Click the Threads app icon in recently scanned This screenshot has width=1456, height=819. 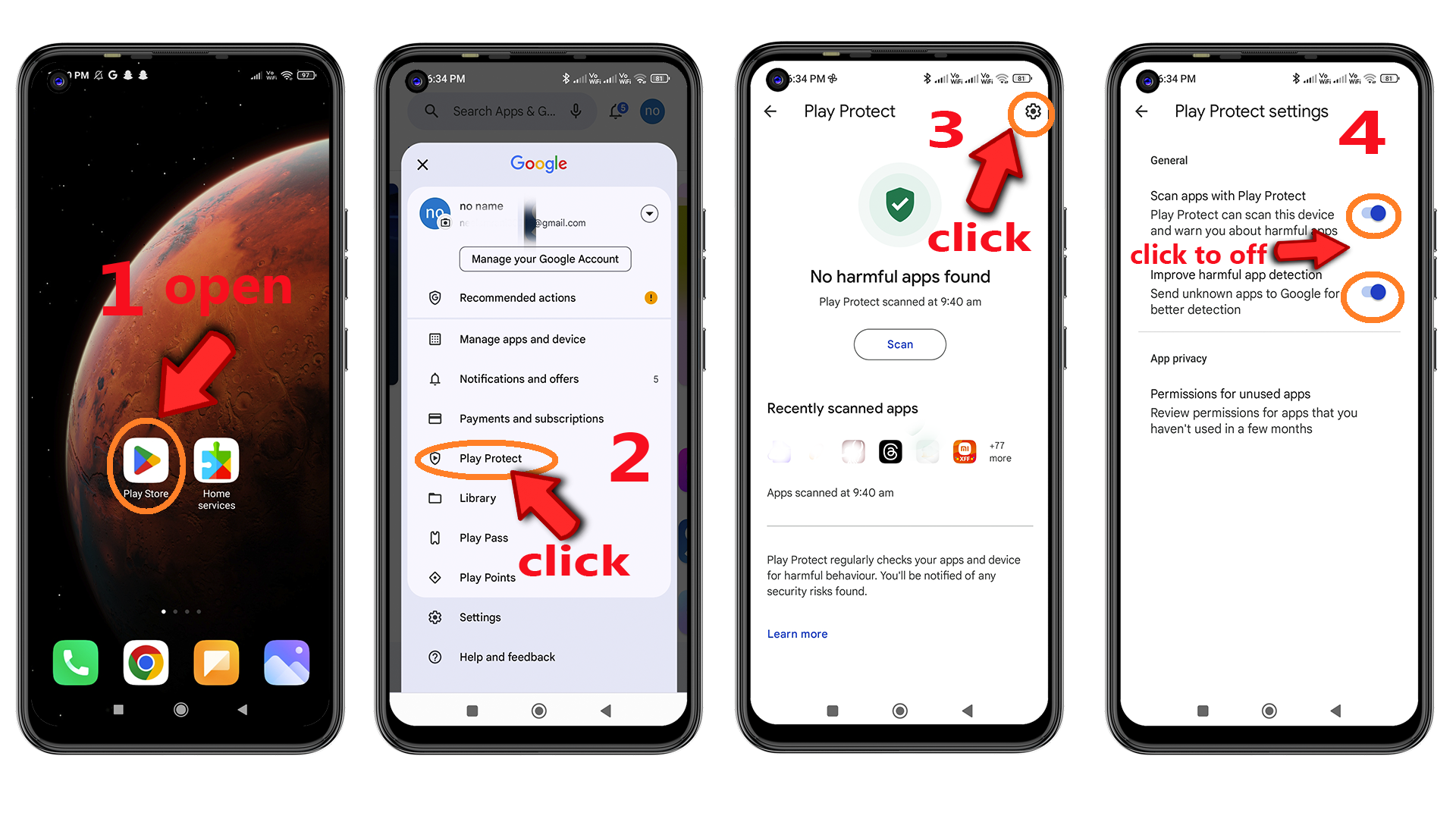(891, 448)
